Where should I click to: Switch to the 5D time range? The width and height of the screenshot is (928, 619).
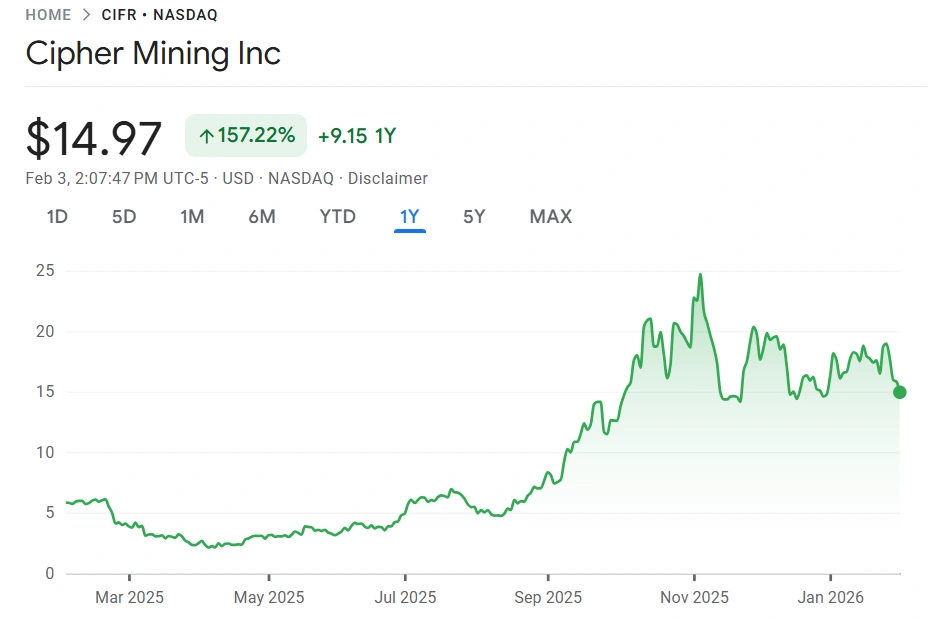[124, 216]
